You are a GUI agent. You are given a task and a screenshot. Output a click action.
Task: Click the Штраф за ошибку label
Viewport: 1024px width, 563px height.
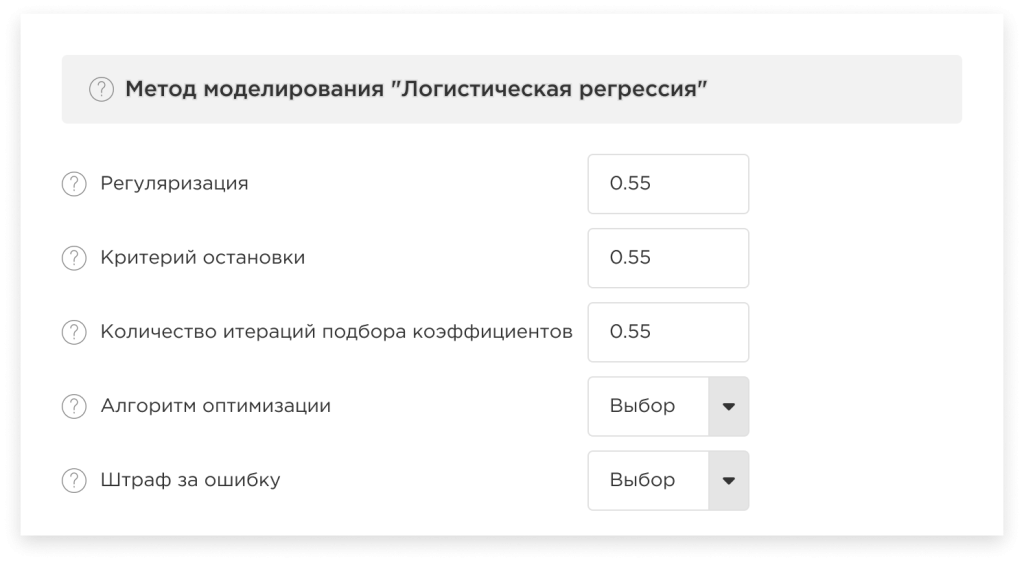(190, 480)
